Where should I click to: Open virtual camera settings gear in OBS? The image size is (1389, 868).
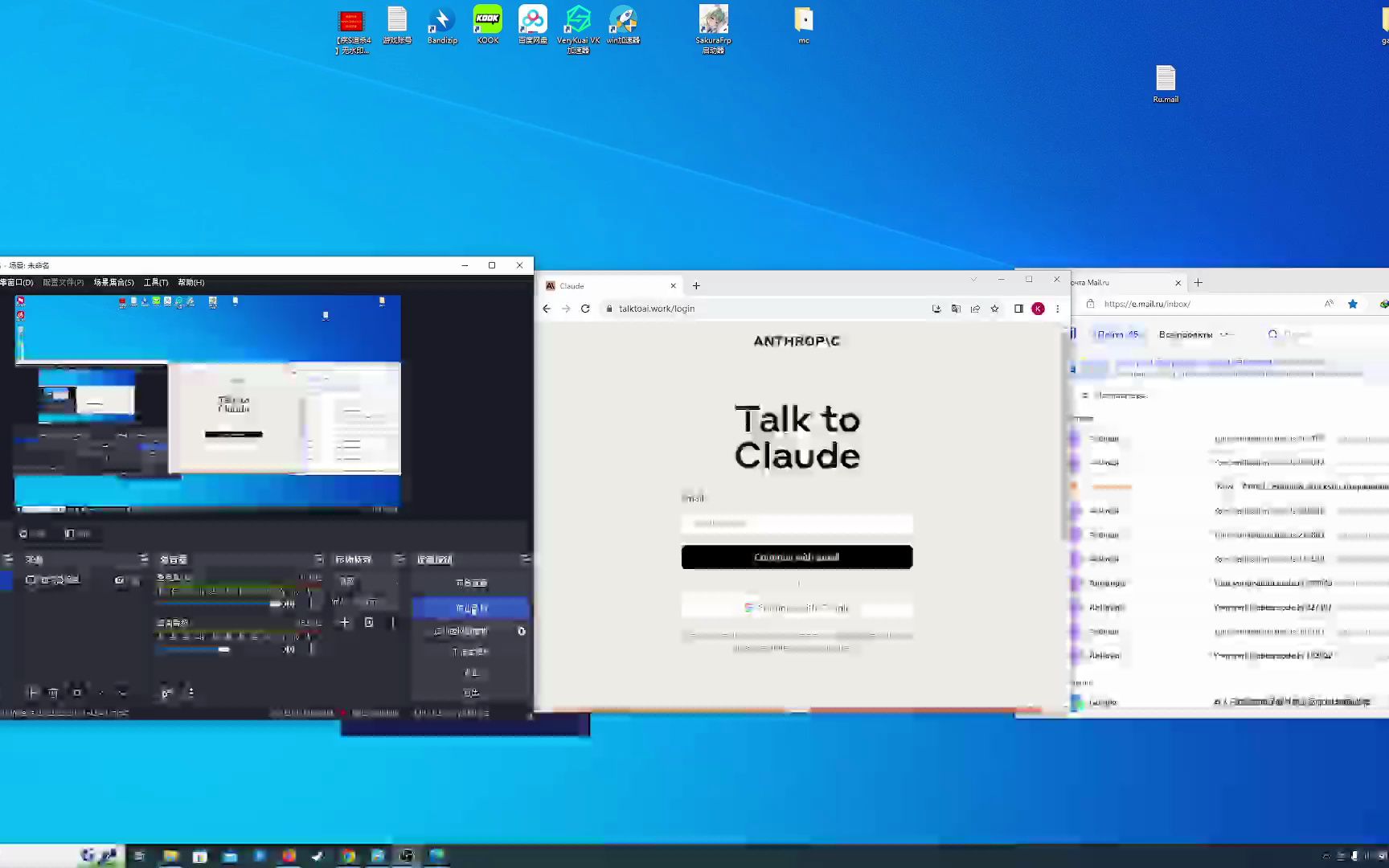click(522, 631)
